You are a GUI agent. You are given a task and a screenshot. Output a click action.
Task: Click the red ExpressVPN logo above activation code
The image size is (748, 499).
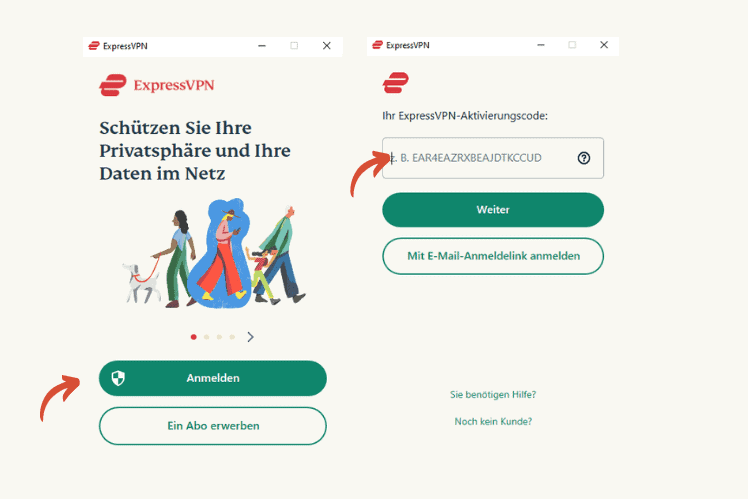(x=395, y=83)
